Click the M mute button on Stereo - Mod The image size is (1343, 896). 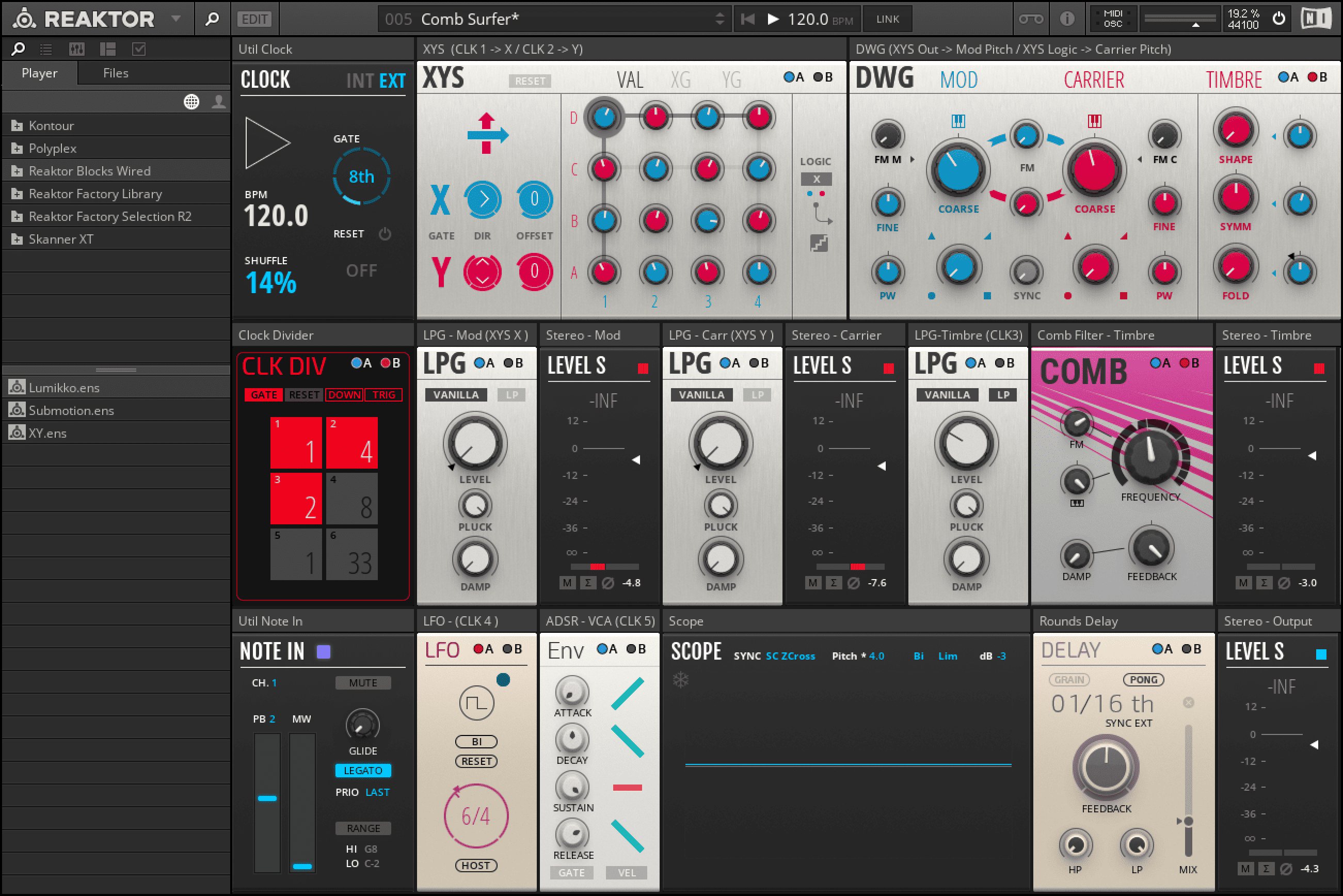(x=567, y=583)
